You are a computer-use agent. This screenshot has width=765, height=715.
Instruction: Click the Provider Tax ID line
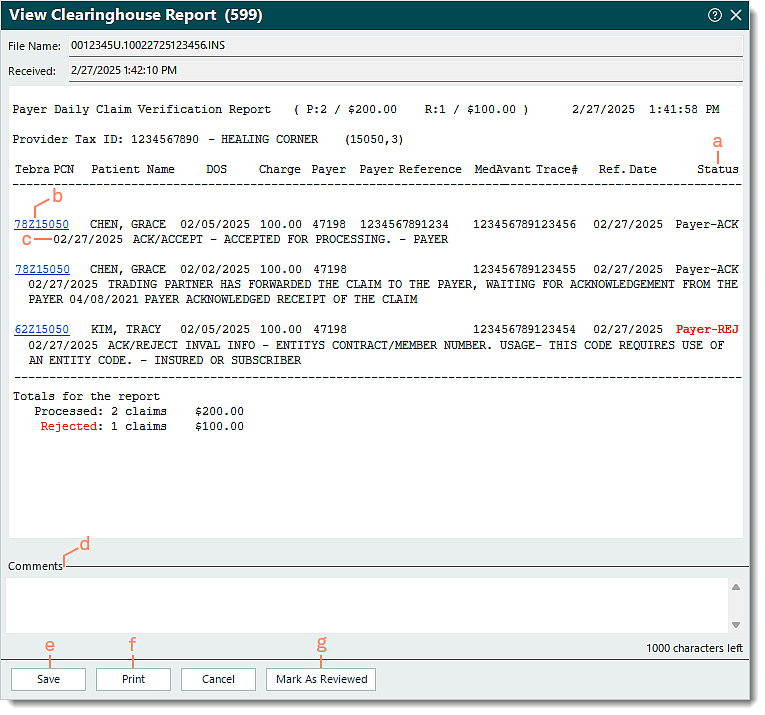coord(208,139)
